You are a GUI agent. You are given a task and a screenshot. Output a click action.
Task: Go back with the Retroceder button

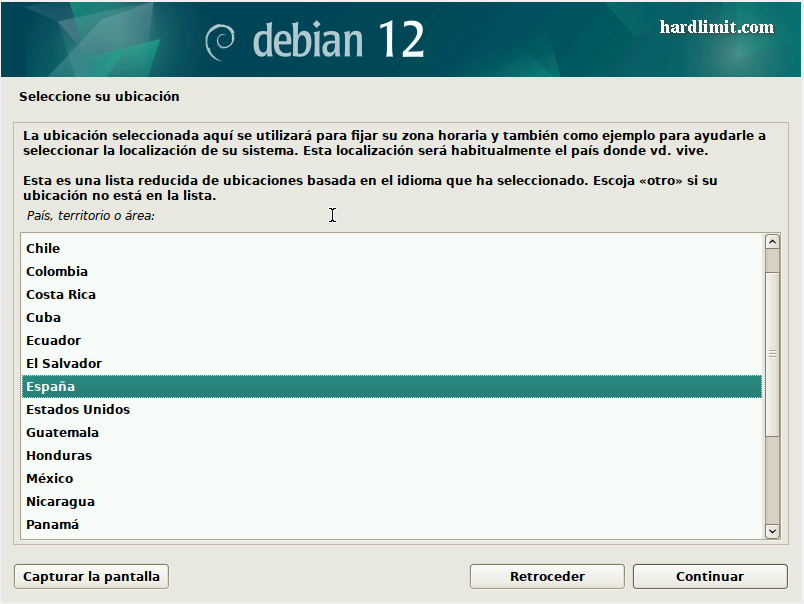[547, 576]
